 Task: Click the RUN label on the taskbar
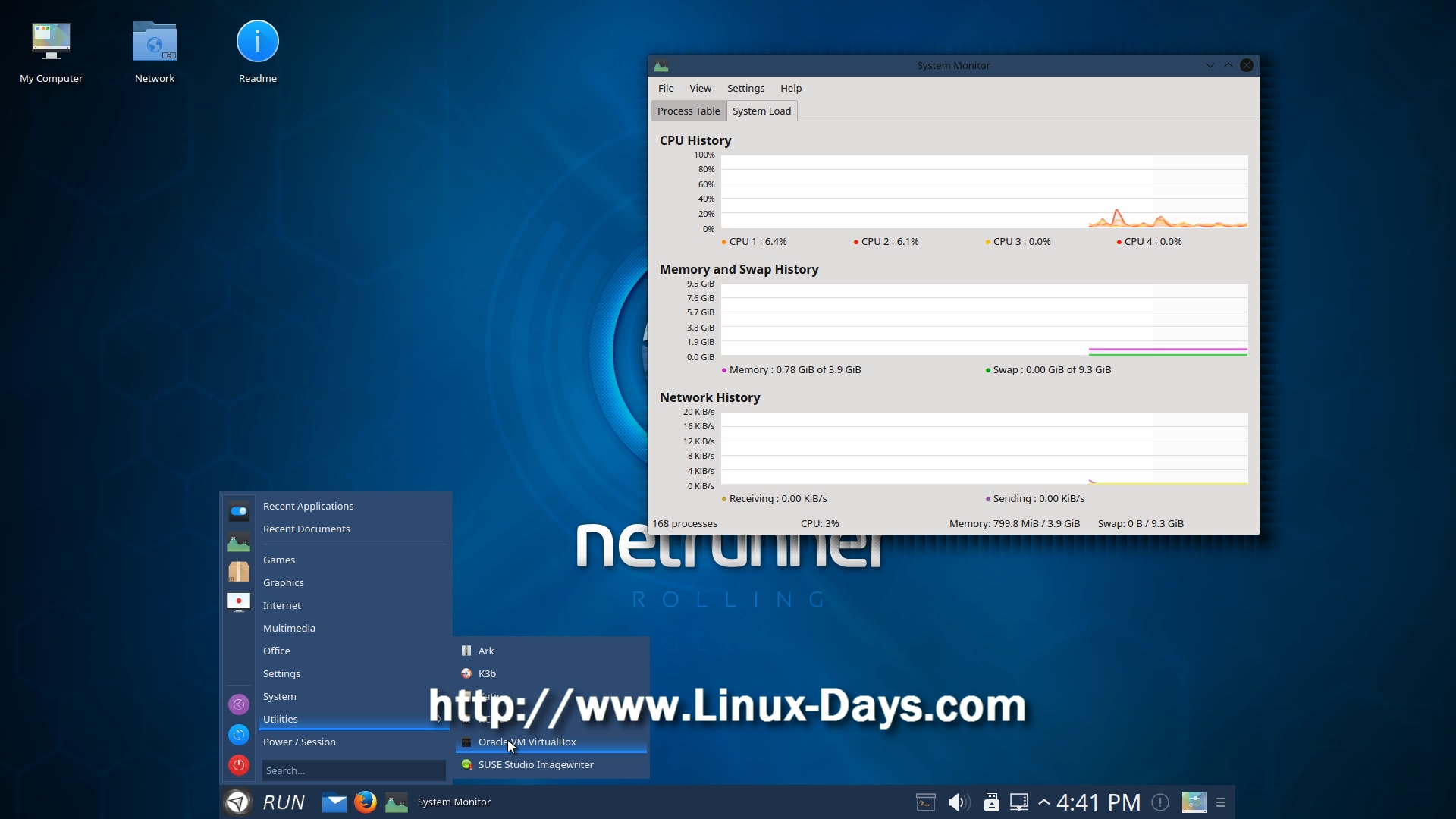pyautogui.click(x=284, y=802)
